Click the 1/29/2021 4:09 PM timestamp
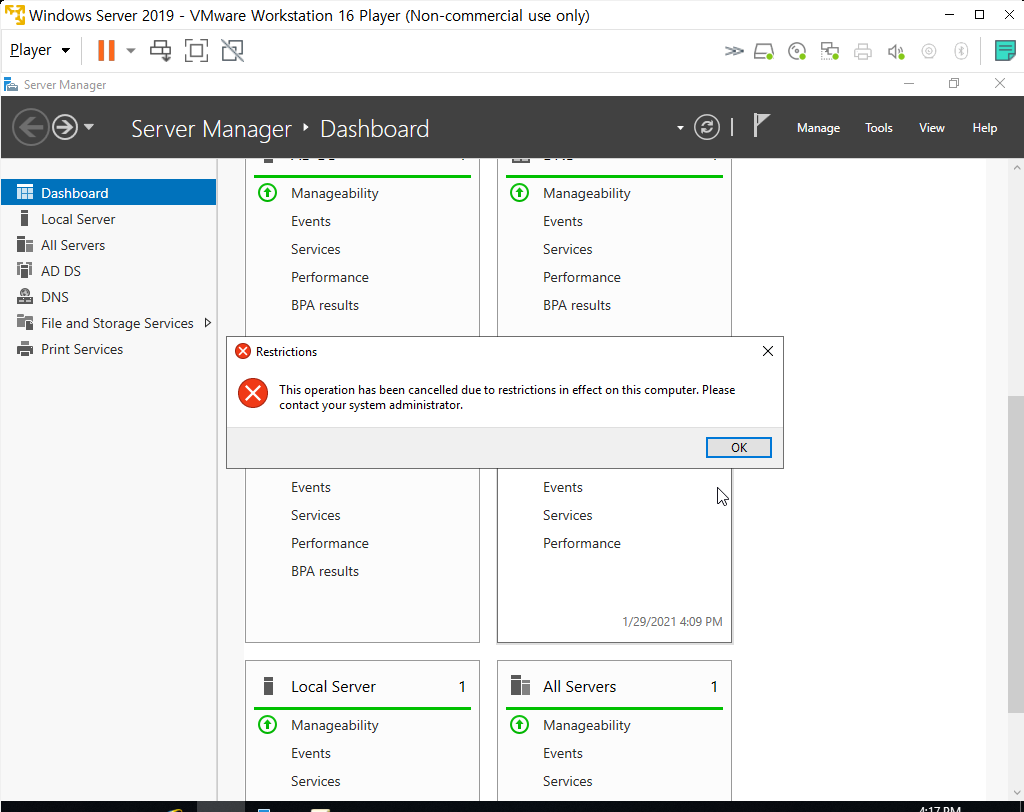This screenshot has width=1024, height=812. coord(672,621)
